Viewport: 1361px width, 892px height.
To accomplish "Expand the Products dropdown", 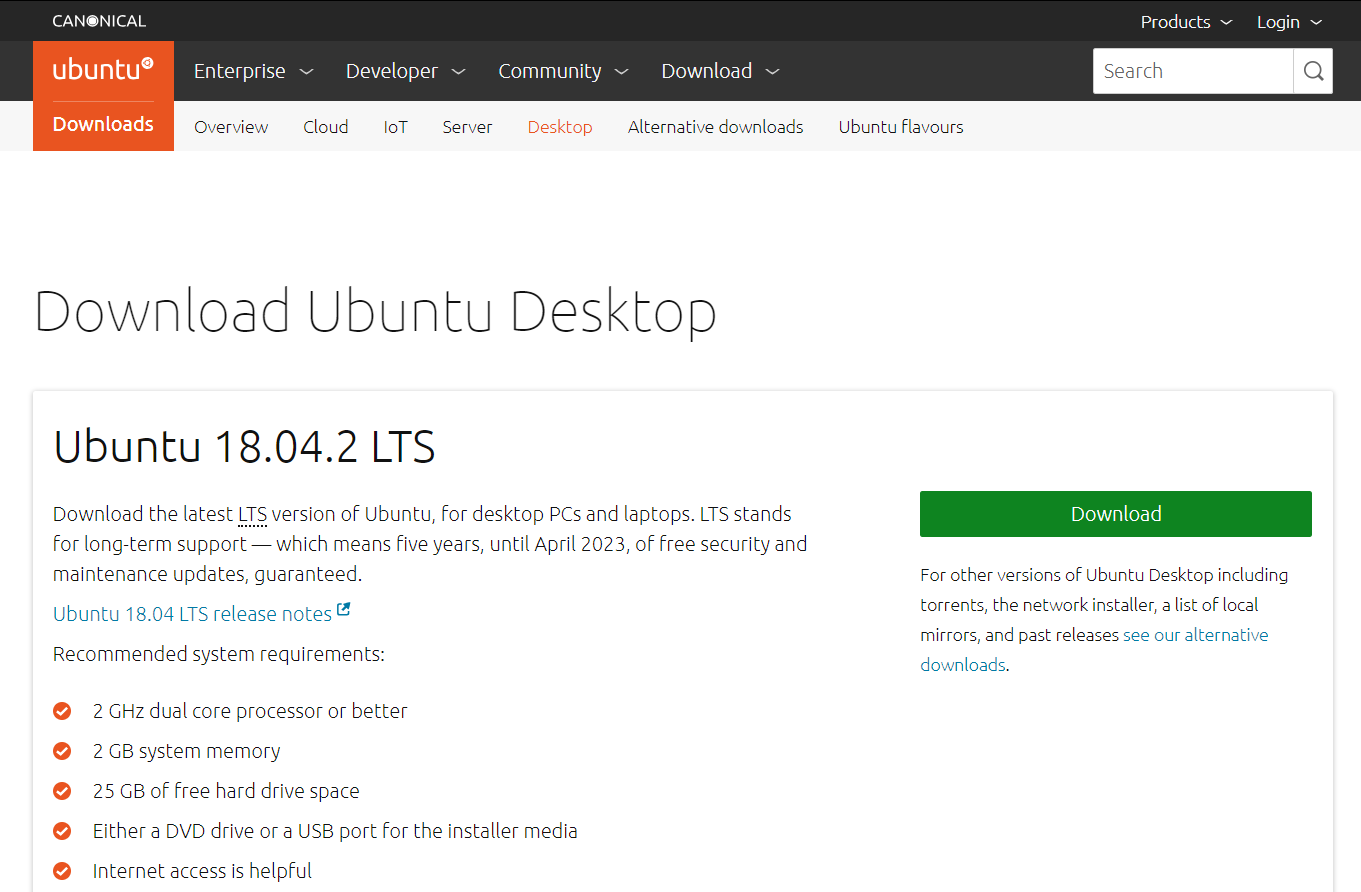I will click(1186, 22).
